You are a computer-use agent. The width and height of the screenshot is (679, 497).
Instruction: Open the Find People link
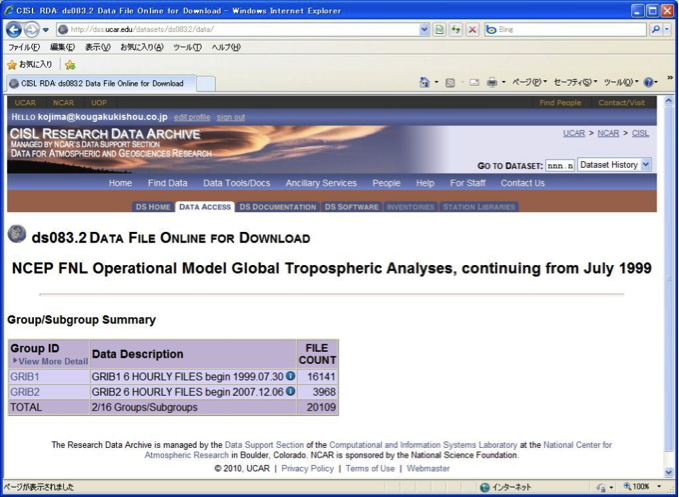click(560, 103)
